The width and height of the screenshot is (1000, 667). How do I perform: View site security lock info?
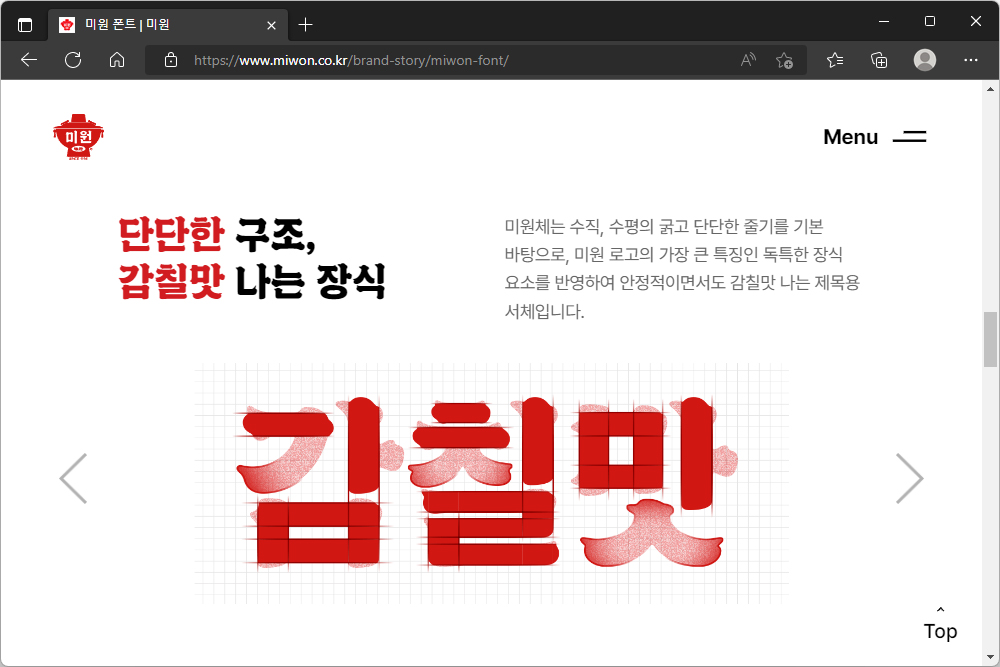pos(171,60)
